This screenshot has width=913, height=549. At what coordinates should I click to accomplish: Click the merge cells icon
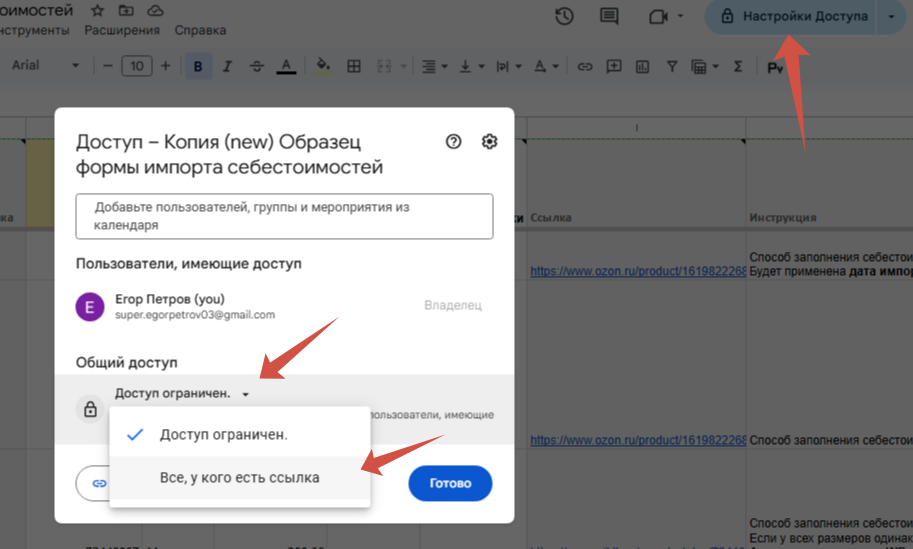384,66
